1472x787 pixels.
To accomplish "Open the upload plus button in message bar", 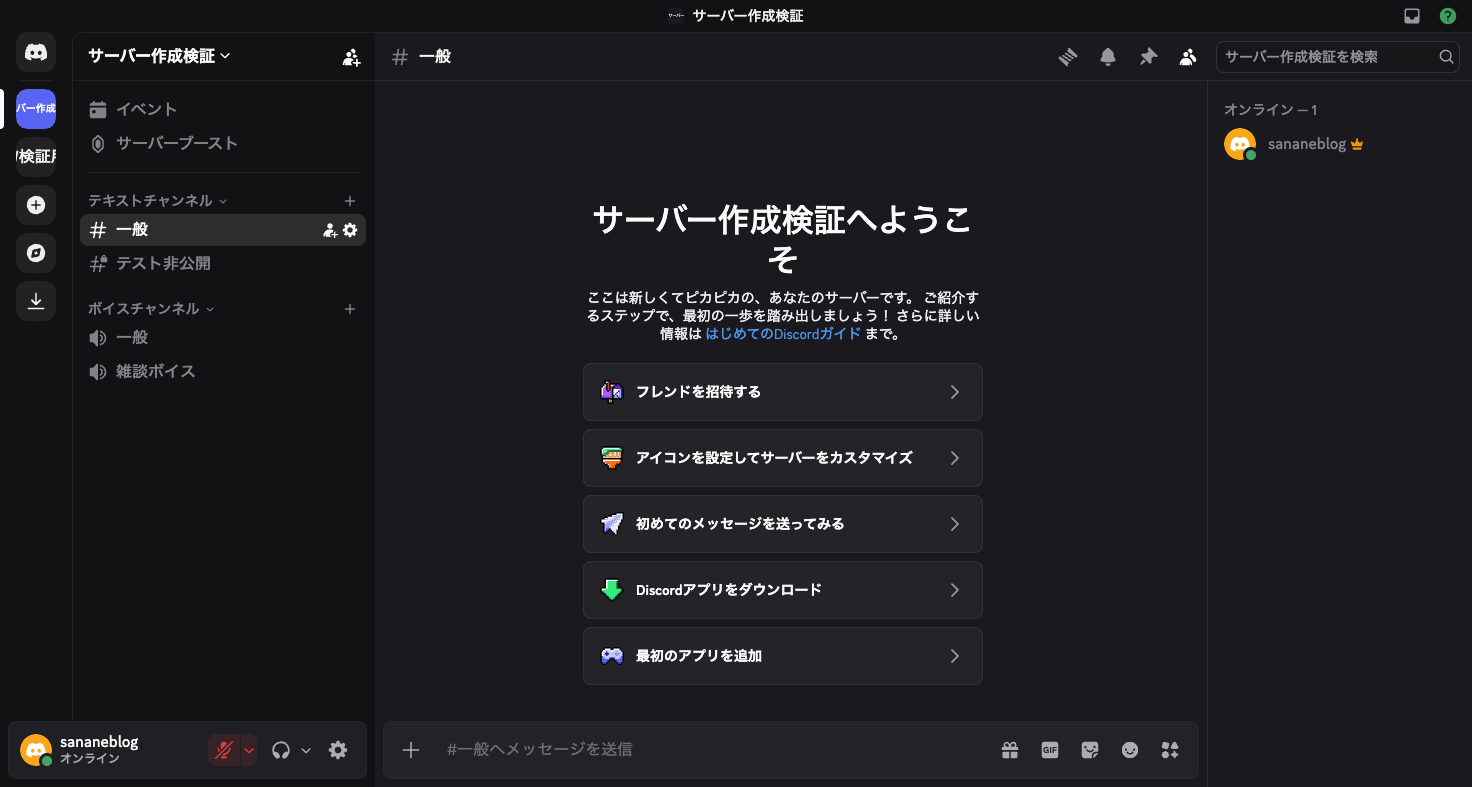I will click(411, 750).
